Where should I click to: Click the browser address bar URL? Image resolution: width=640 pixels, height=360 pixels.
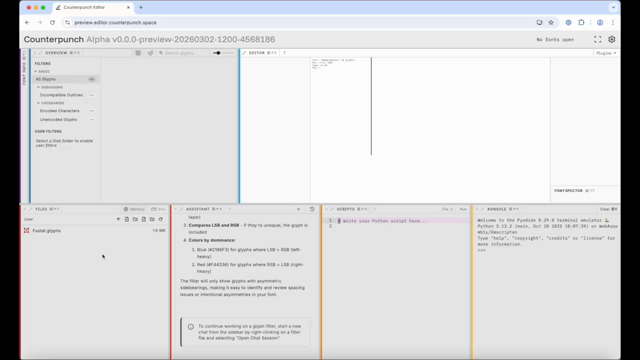click(x=116, y=22)
